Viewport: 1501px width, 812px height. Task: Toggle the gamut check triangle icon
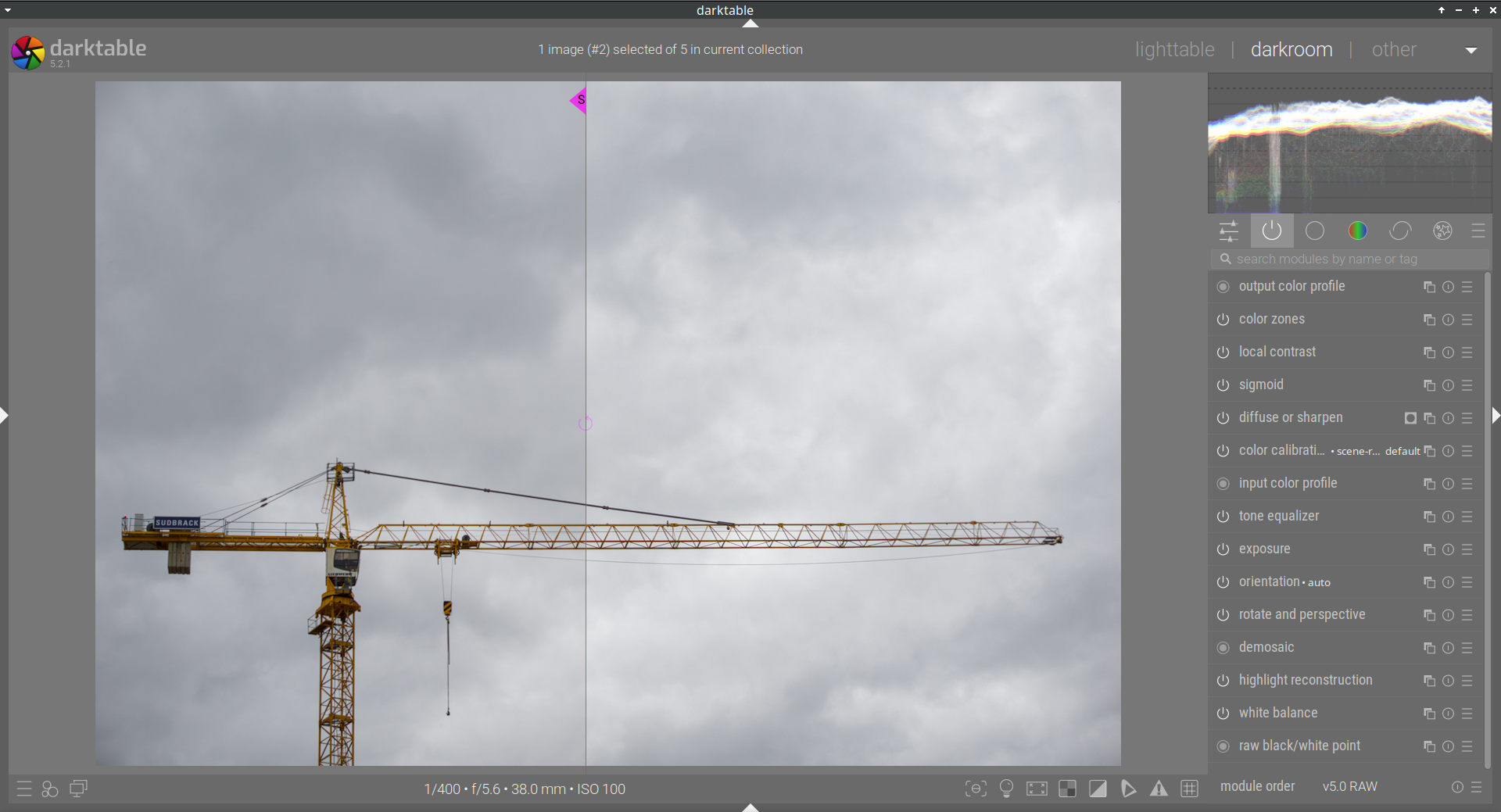point(1159,789)
